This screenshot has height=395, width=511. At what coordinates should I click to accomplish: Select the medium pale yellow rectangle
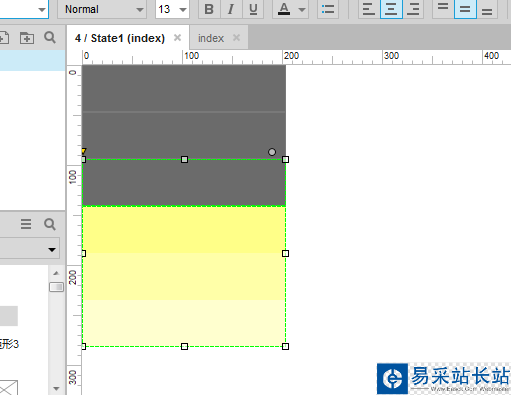(x=184, y=277)
